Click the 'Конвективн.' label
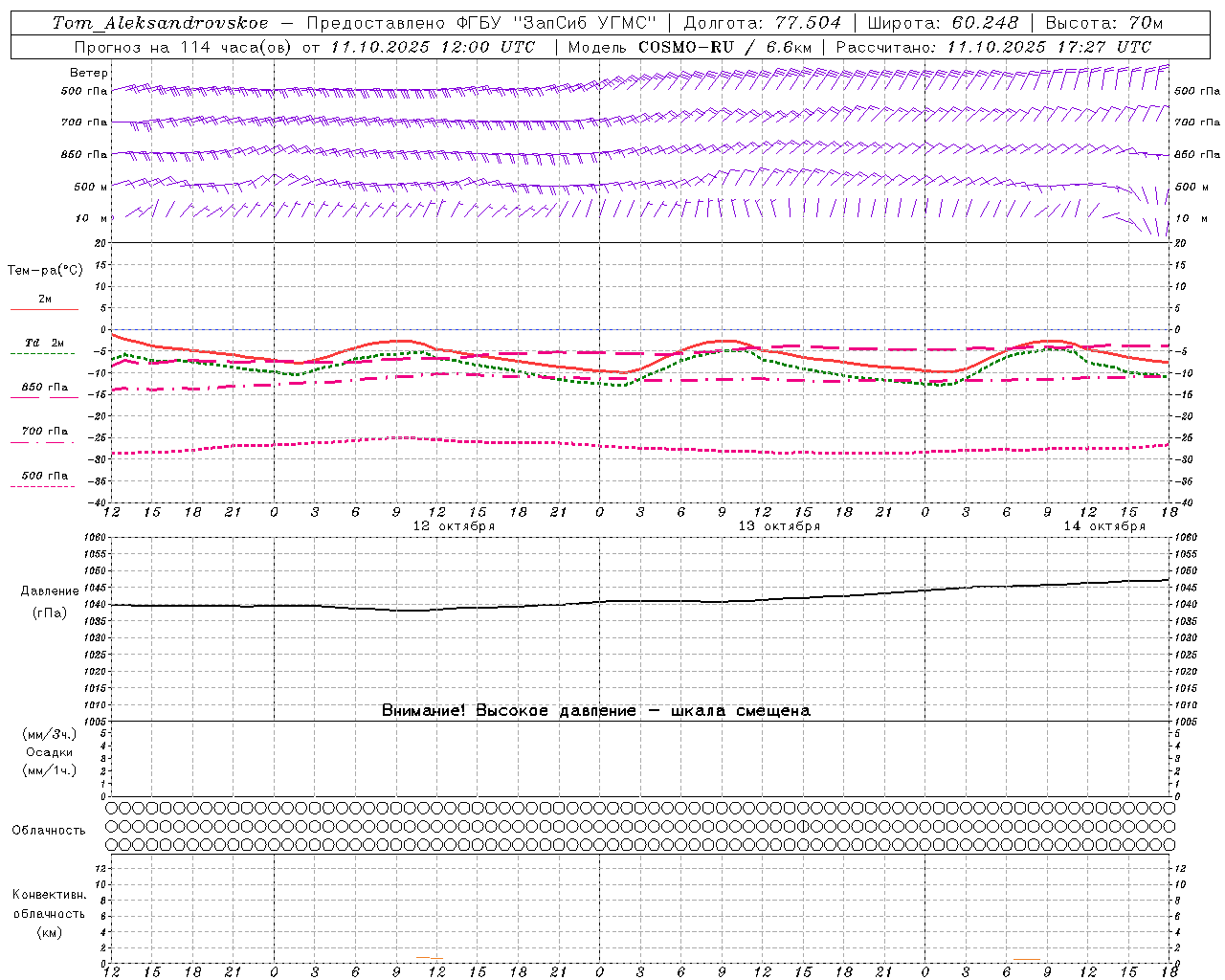 coord(50,895)
